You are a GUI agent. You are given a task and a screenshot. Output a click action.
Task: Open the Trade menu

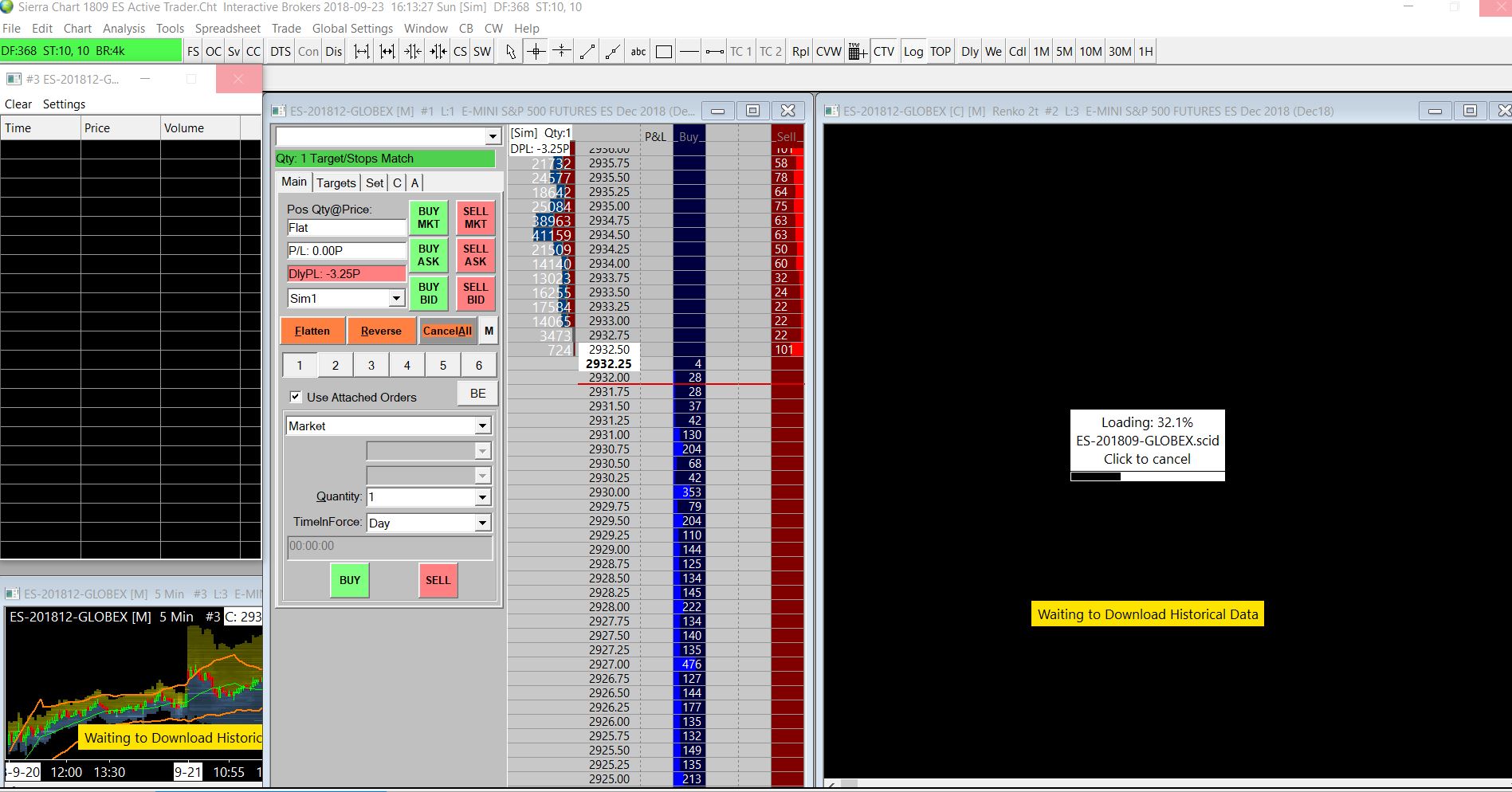(x=286, y=28)
